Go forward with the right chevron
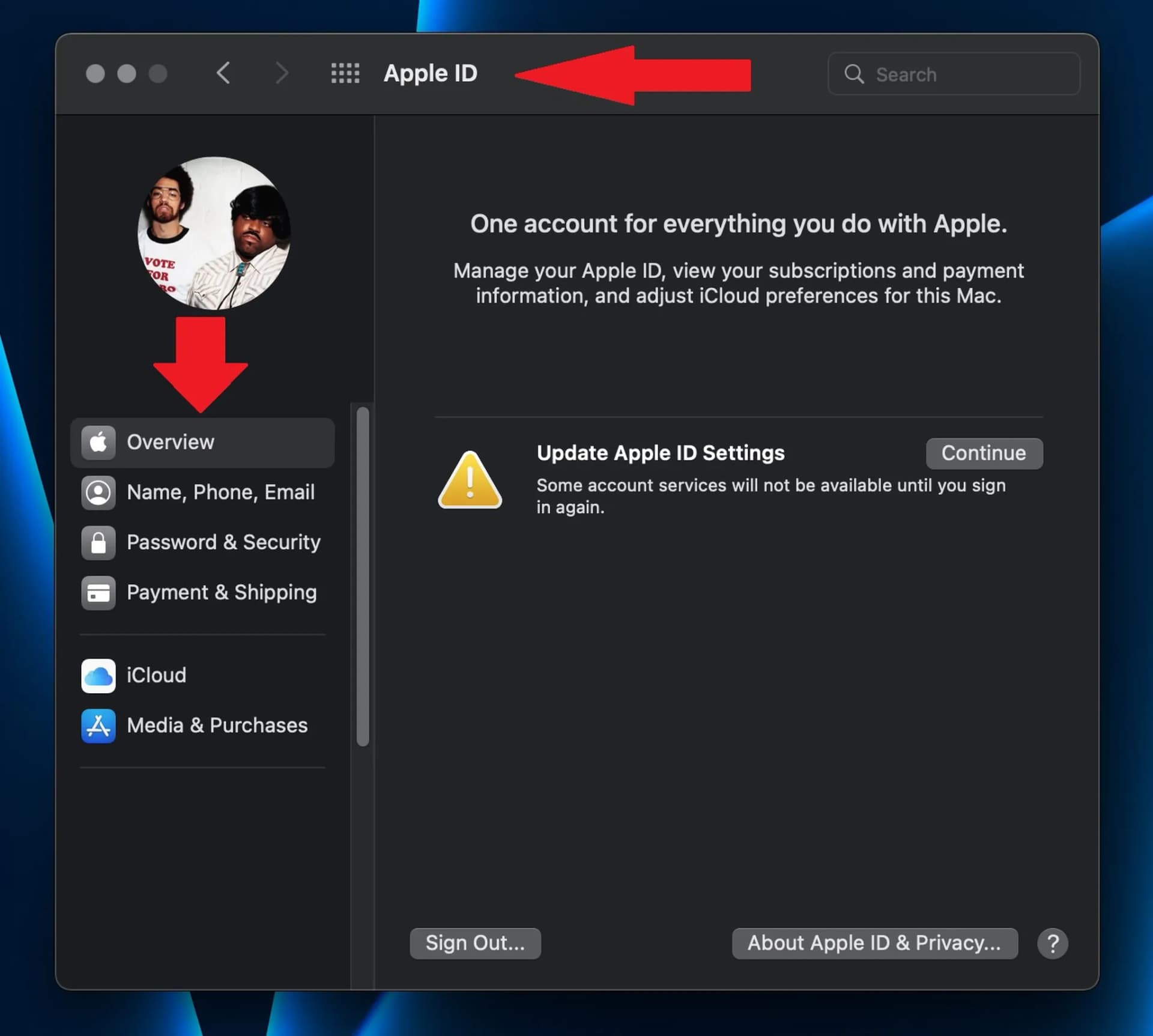Image resolution: width=1153 pixels, height=1036 pixels. click(x=282, y=73)
